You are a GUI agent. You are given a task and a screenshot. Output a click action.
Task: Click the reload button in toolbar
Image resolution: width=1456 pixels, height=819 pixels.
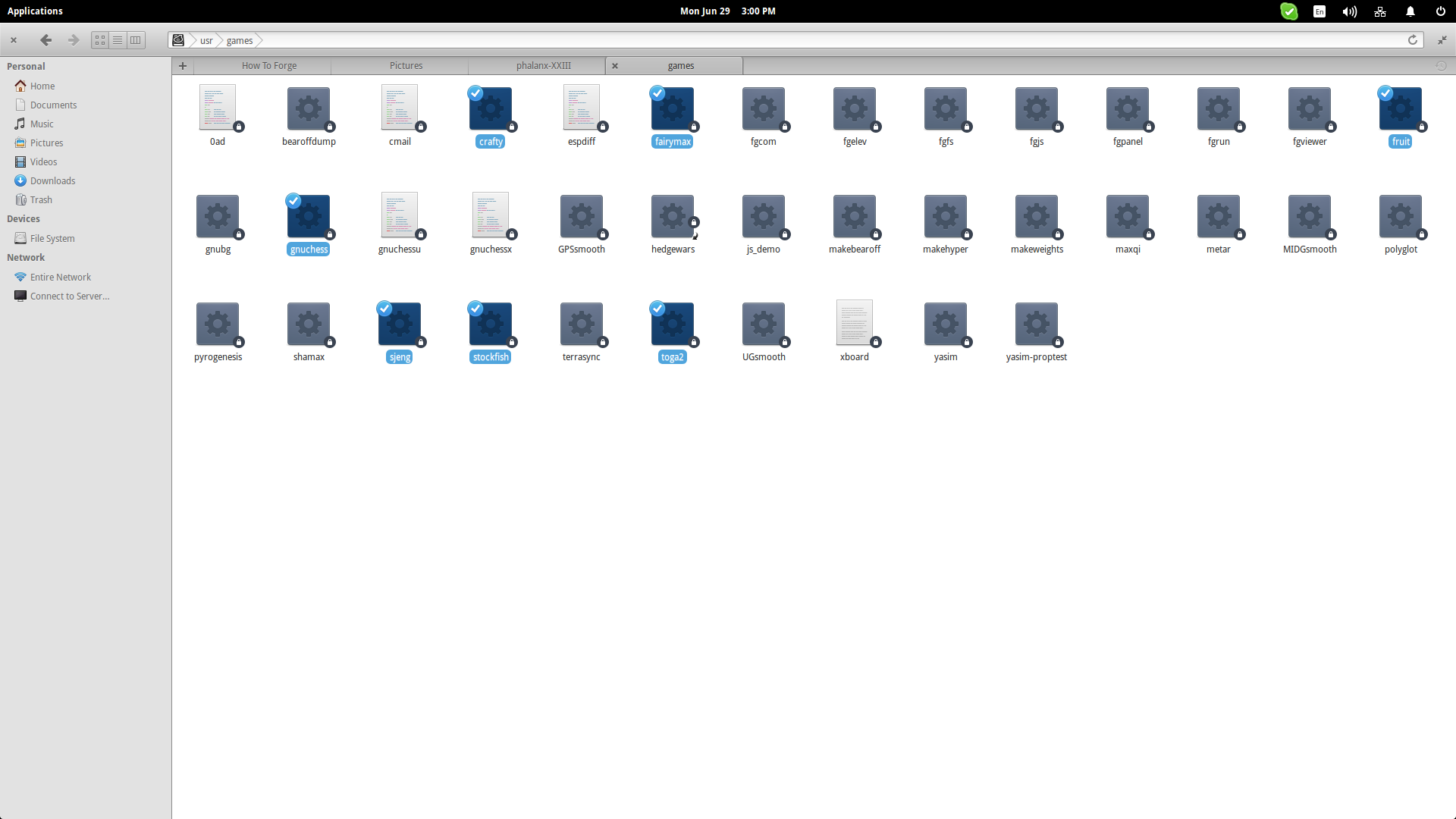[1413, 40]
